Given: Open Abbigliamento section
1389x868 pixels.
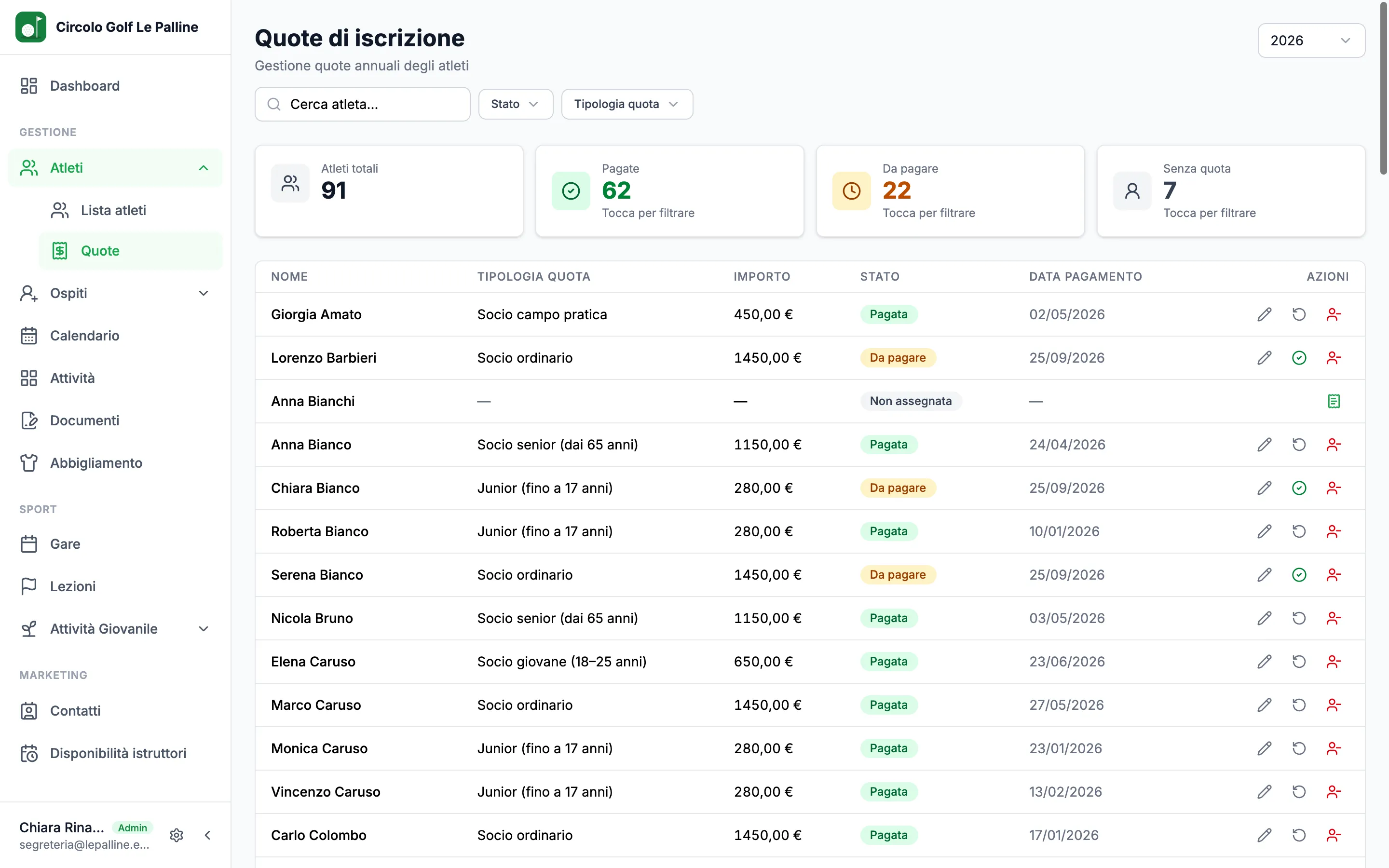Looking at the screenshot, I should click(x=115, y=463).
